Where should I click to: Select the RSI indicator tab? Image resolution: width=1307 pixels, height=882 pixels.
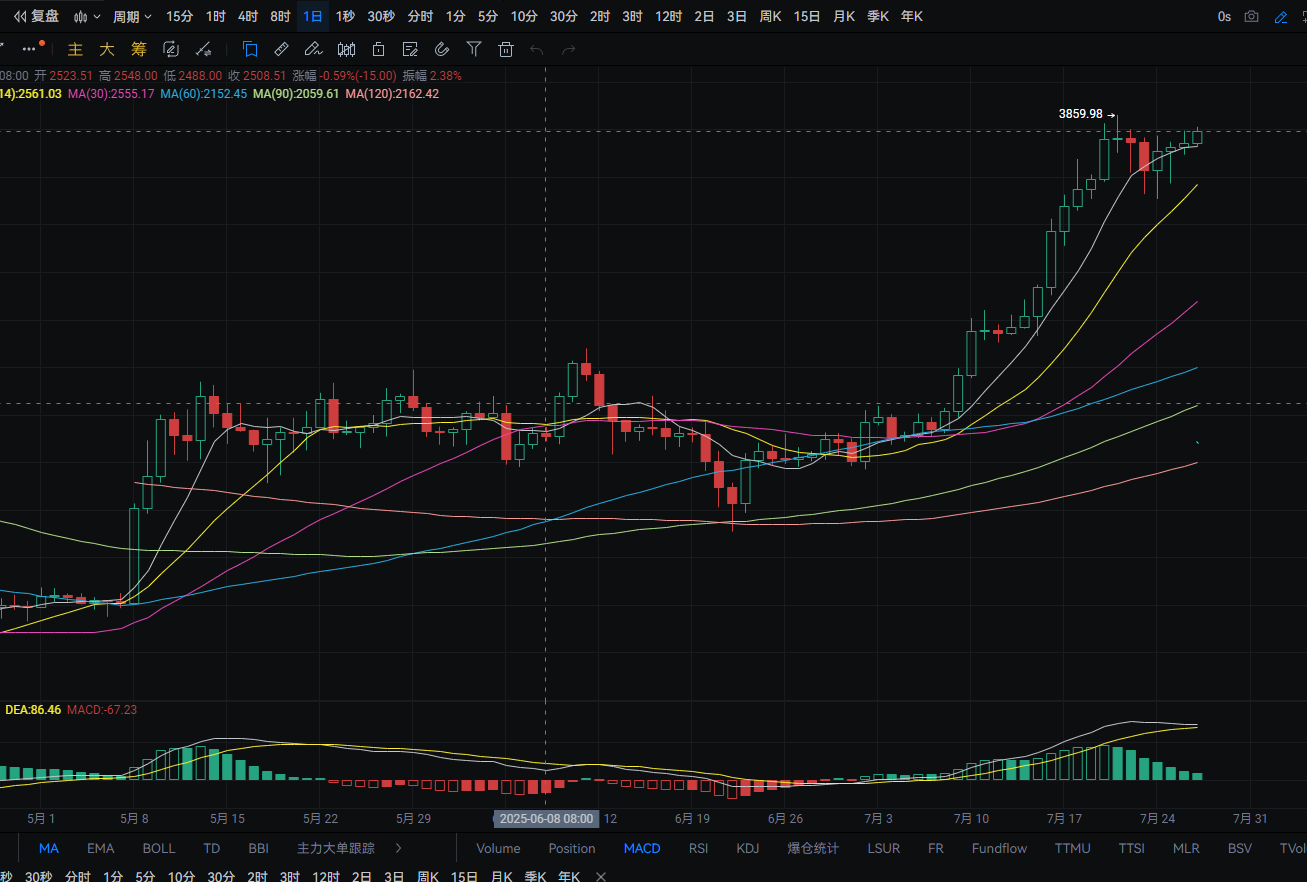point(698,848)
